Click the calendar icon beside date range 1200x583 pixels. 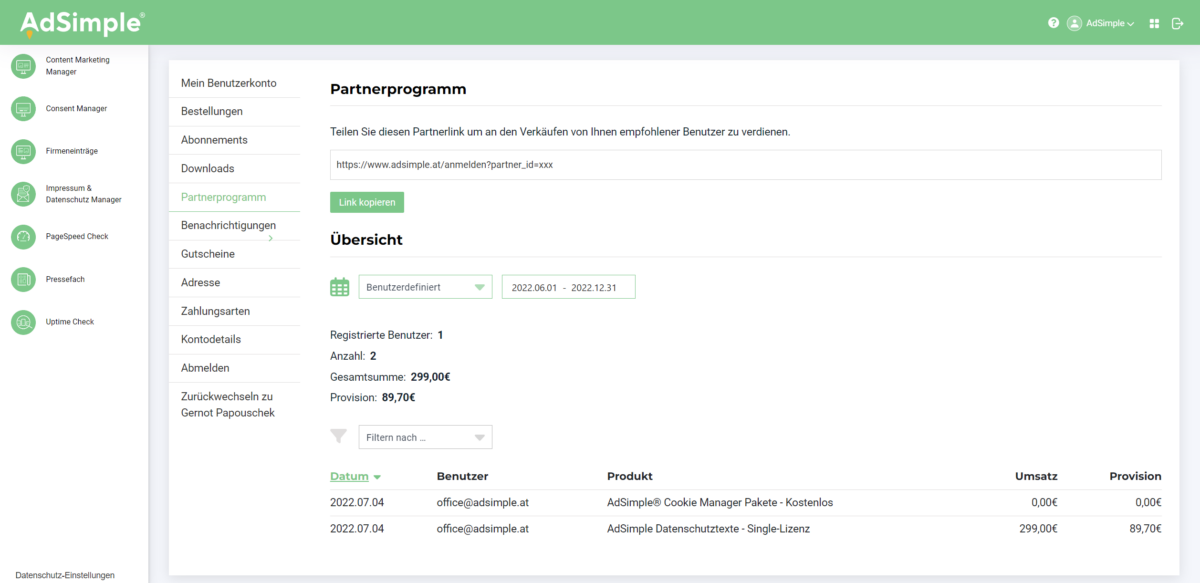point(340,287)
